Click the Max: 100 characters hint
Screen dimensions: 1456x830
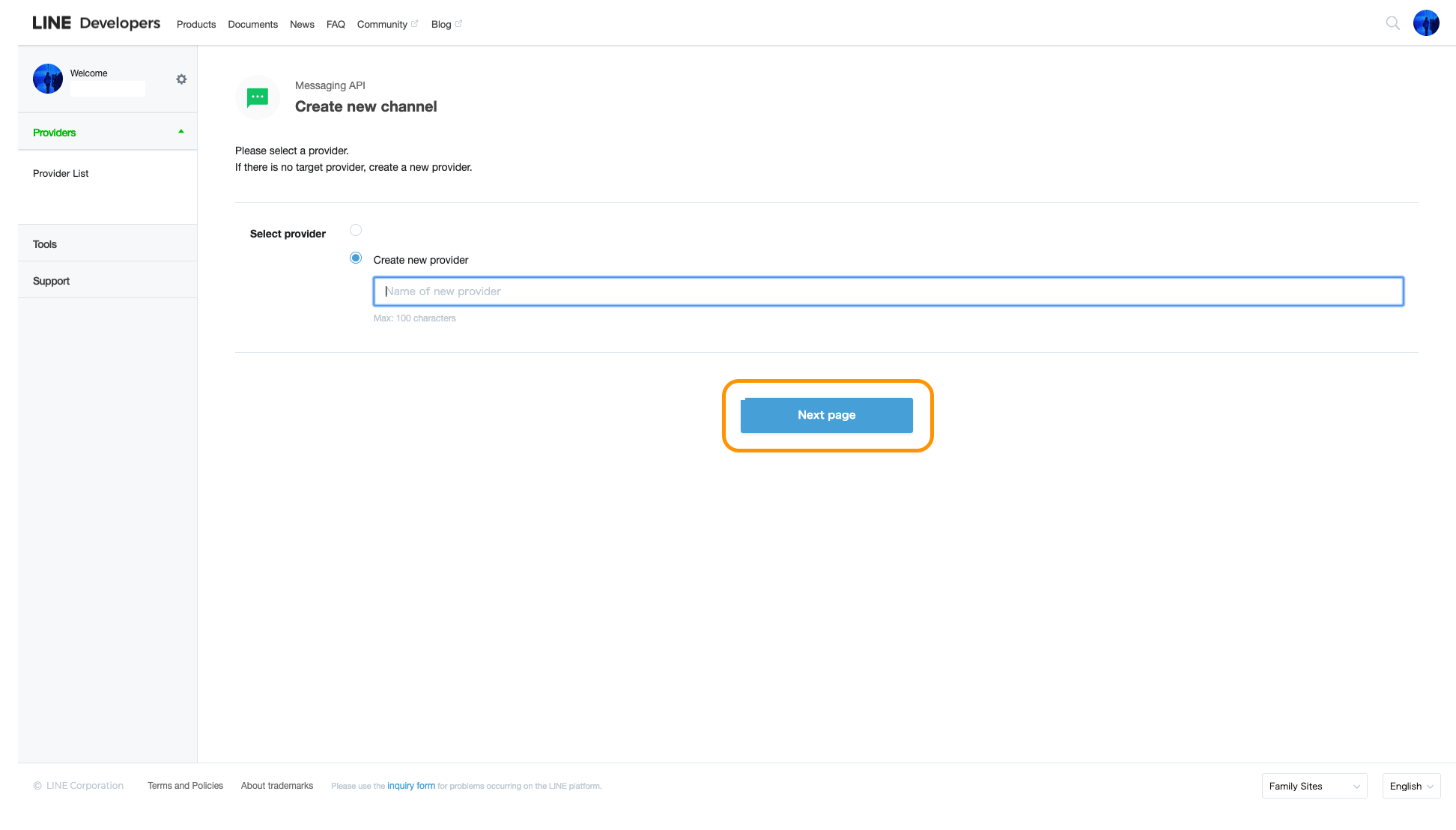click(x=415, y=318)
